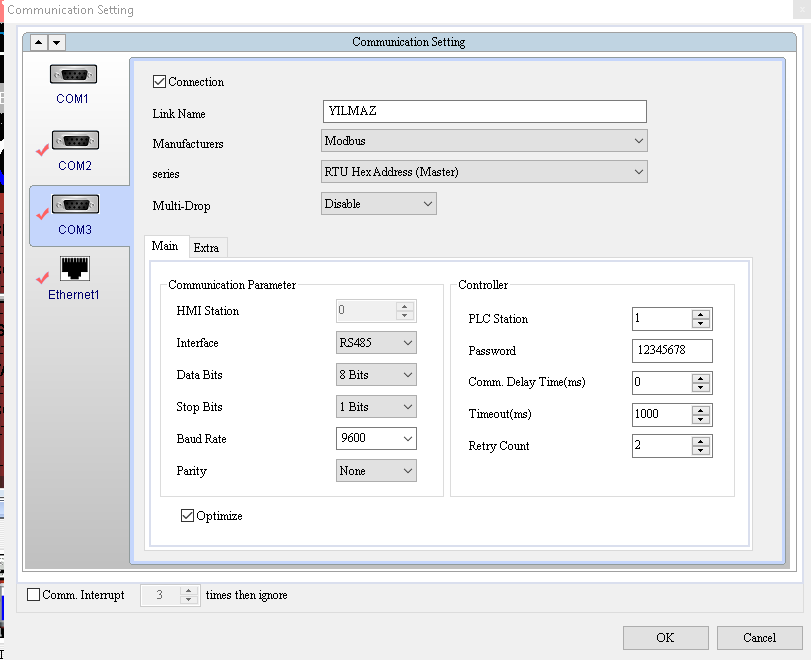811x660 pixels.
Task: Toggle the Connection checkbox
Action: [159, 82]
